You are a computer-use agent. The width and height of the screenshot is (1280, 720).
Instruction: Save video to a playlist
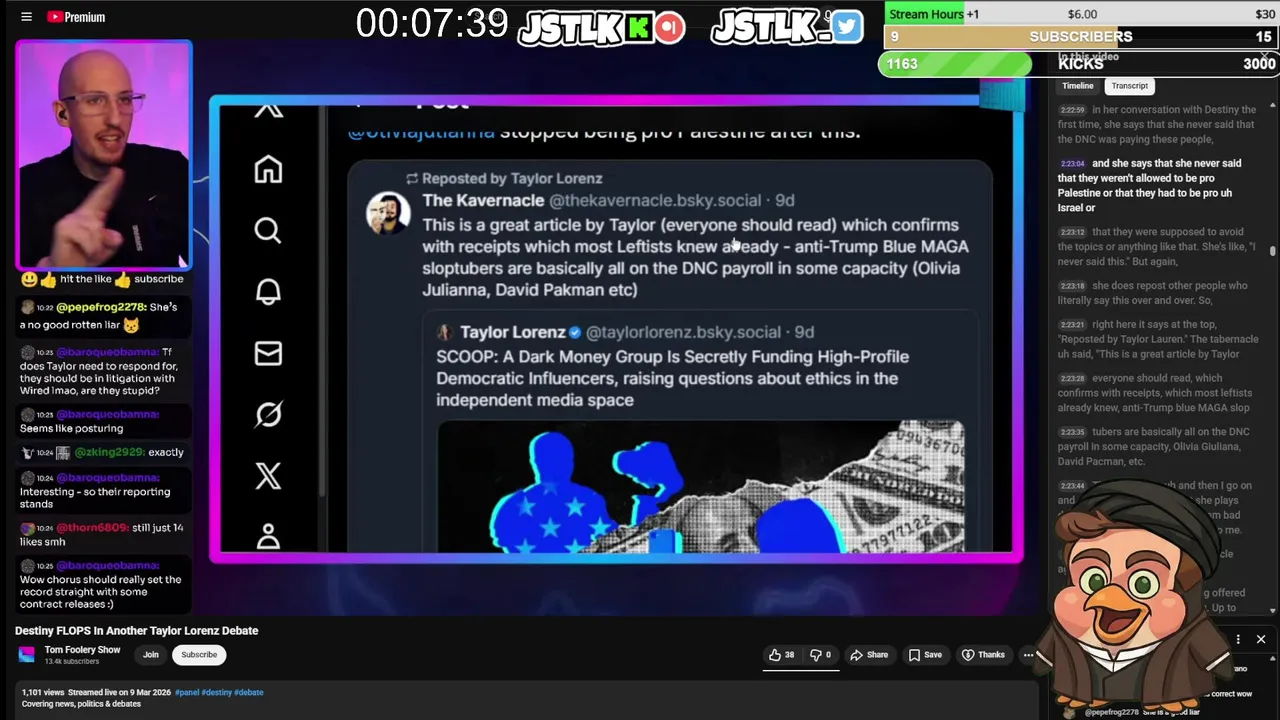[925, 655]
